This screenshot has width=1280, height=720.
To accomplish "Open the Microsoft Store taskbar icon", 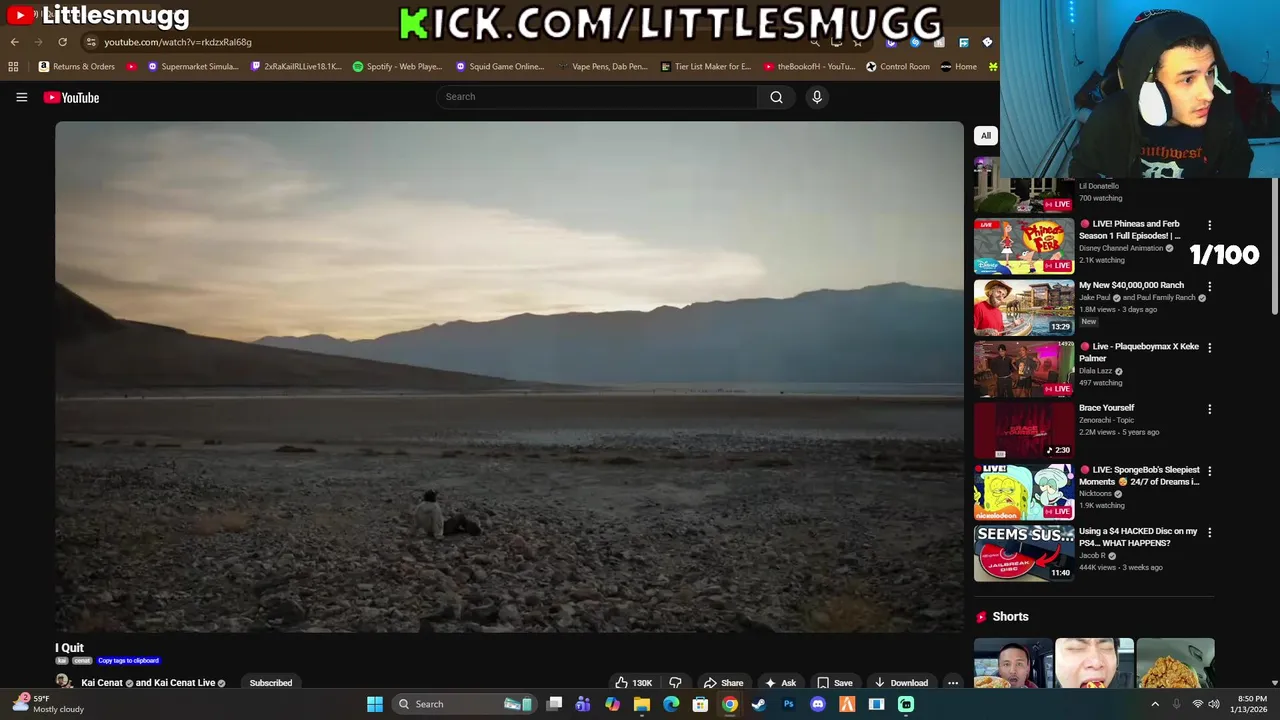I will 700,704.
